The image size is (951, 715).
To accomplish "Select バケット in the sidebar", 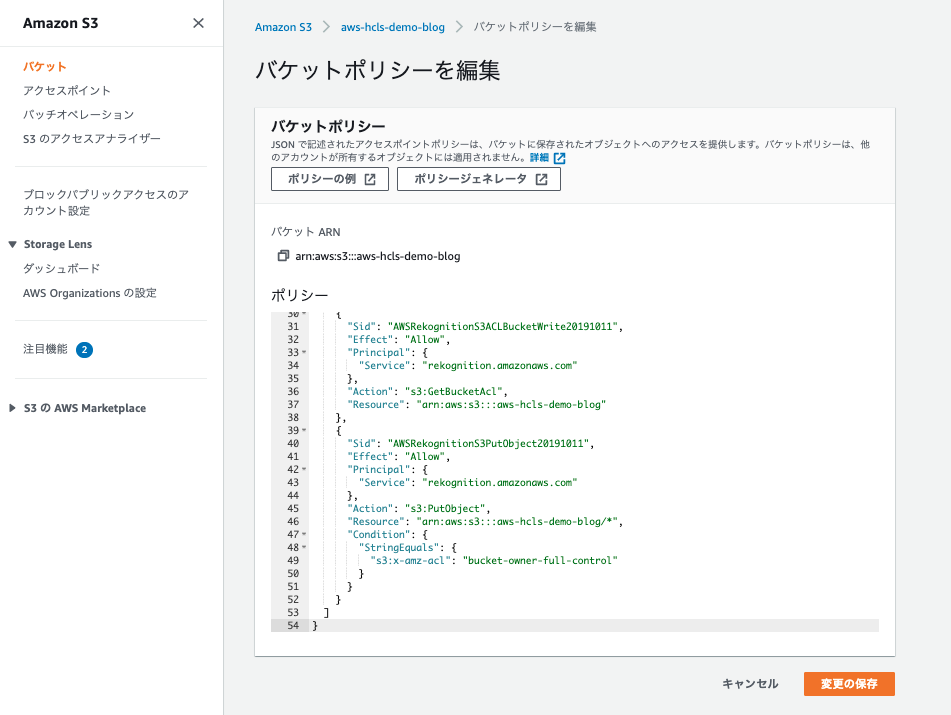I will pos(44,67).
